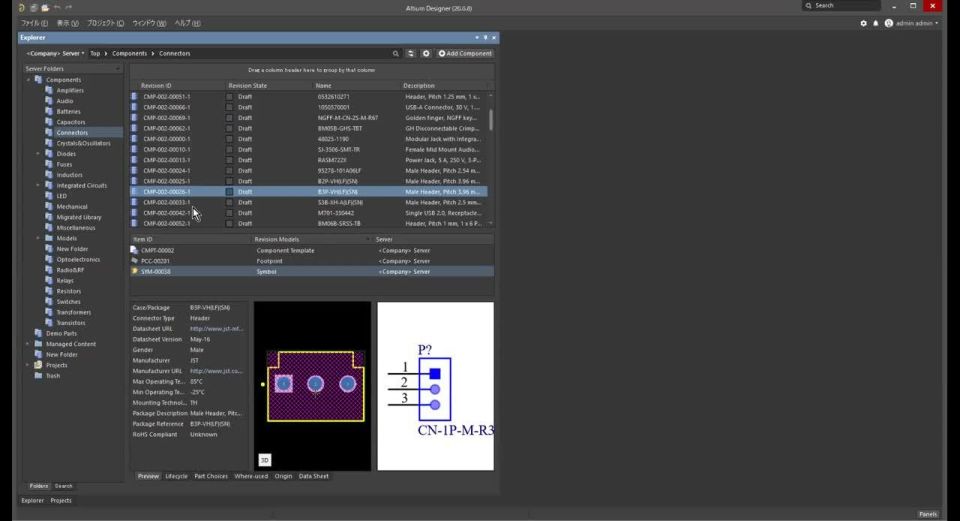Click the component template icon of CMPT-00002
Screen dimensions: 960x521
pos(134,250)
